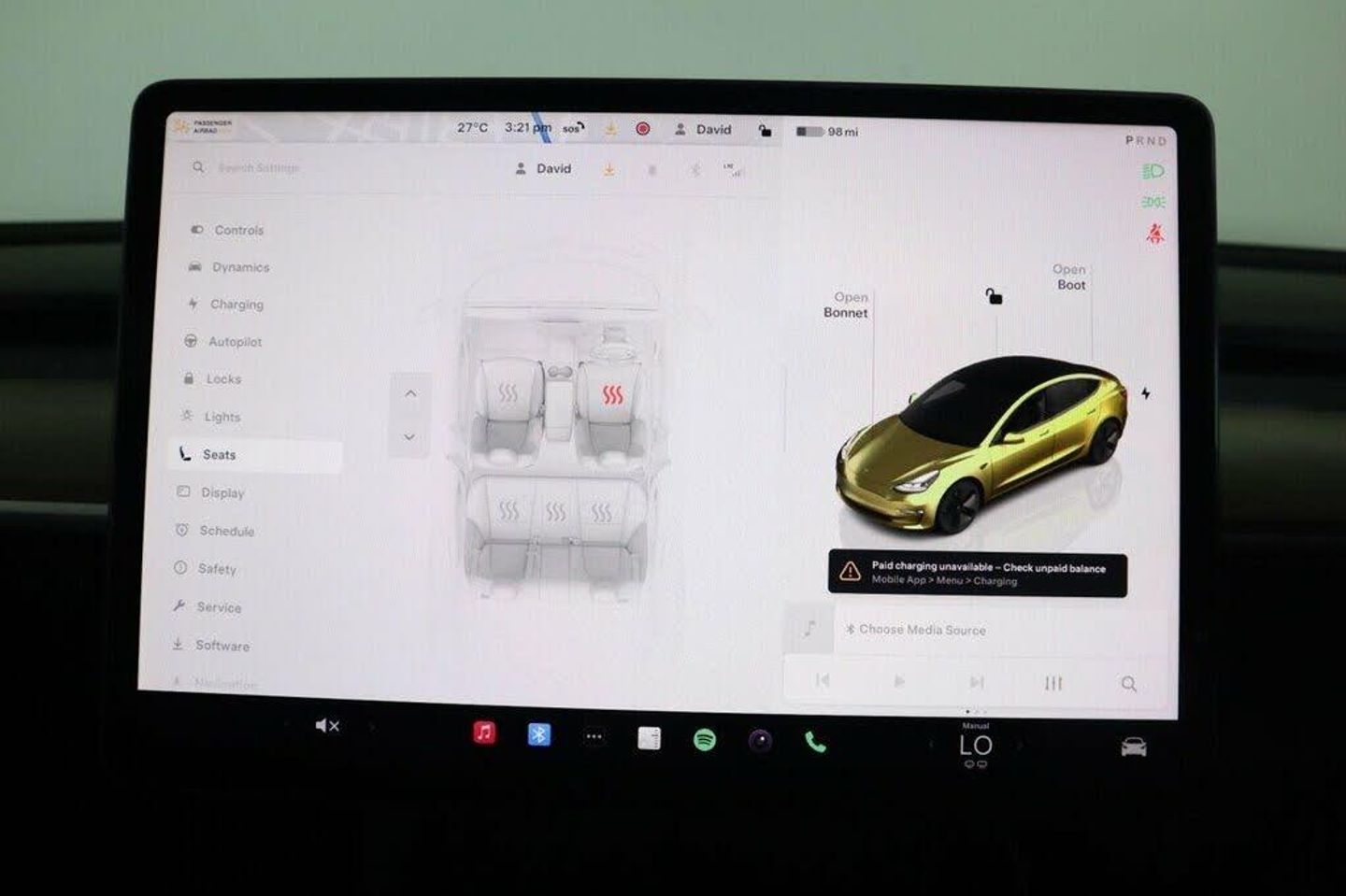Tap the status bar software download arrow
The width and height of the screenshot is (1346, 896).
(x=610, y=129)
